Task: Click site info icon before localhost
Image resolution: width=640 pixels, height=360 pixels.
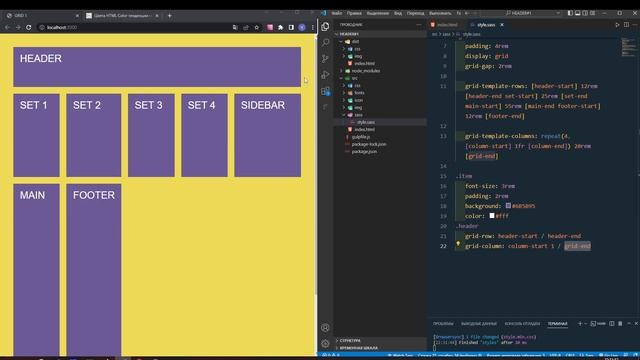Action: (42, 27)
